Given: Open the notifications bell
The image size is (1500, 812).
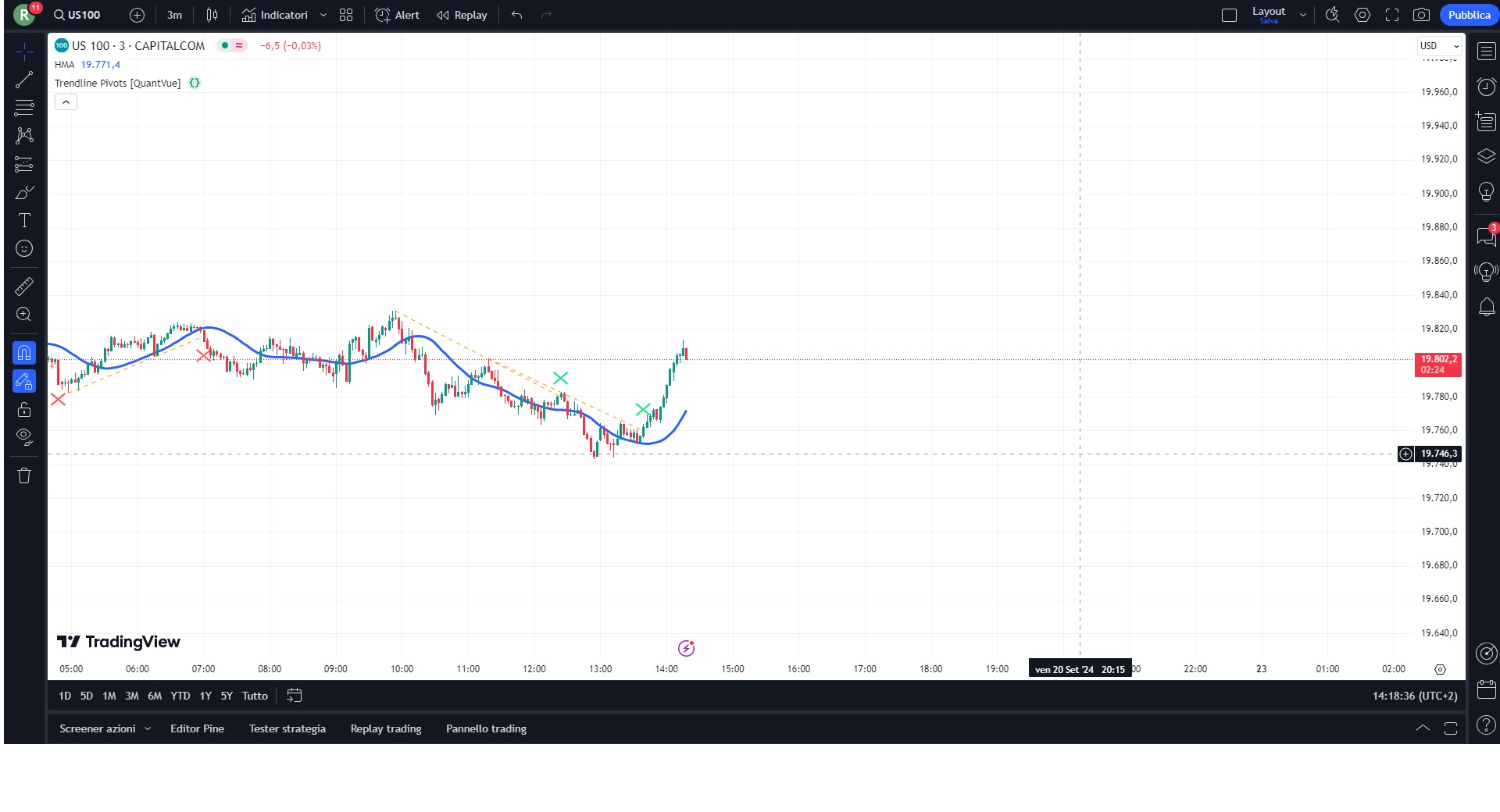Looking at the screenshot, I should 1486,307.
